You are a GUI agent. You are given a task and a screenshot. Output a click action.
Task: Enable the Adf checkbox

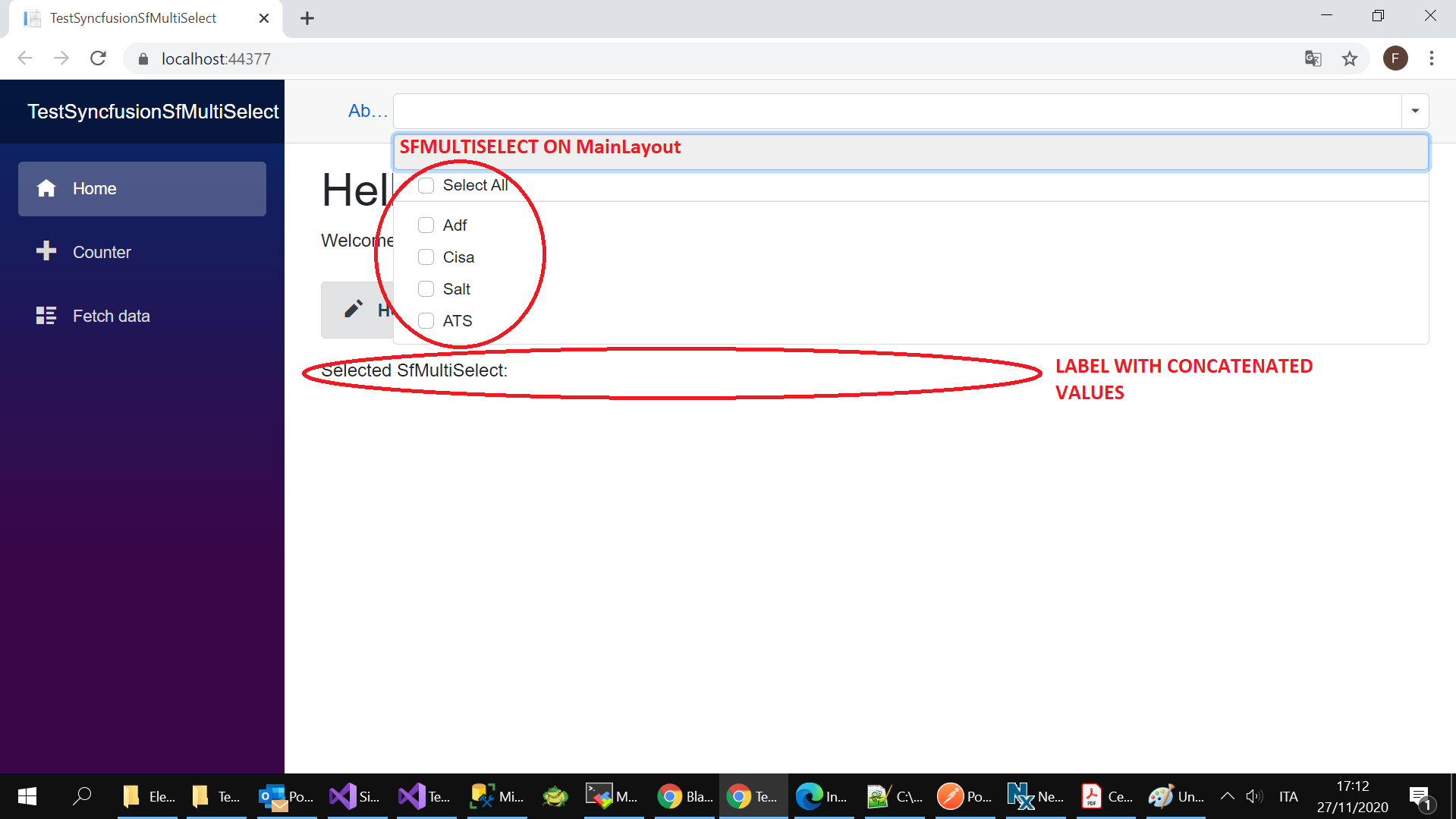pos(426,225)
